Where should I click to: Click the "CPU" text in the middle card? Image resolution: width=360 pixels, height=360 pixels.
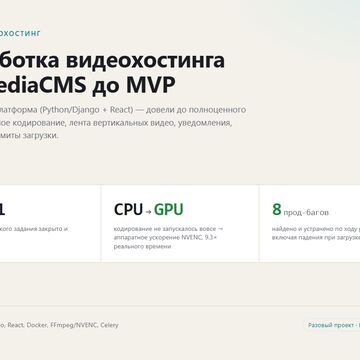pyautogui.click(x=128, y=210)
